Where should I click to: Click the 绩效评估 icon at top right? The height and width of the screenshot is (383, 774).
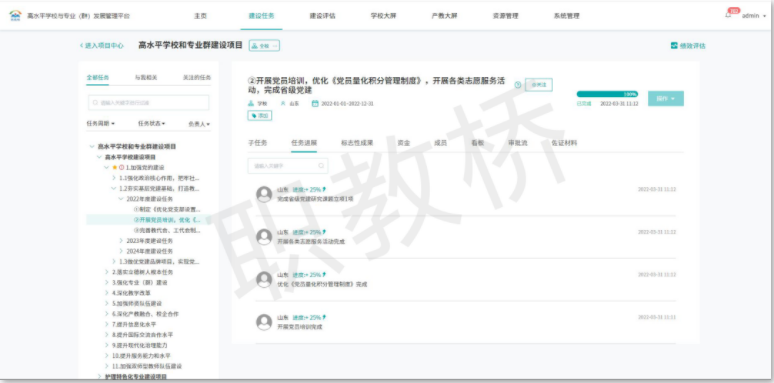674,45
